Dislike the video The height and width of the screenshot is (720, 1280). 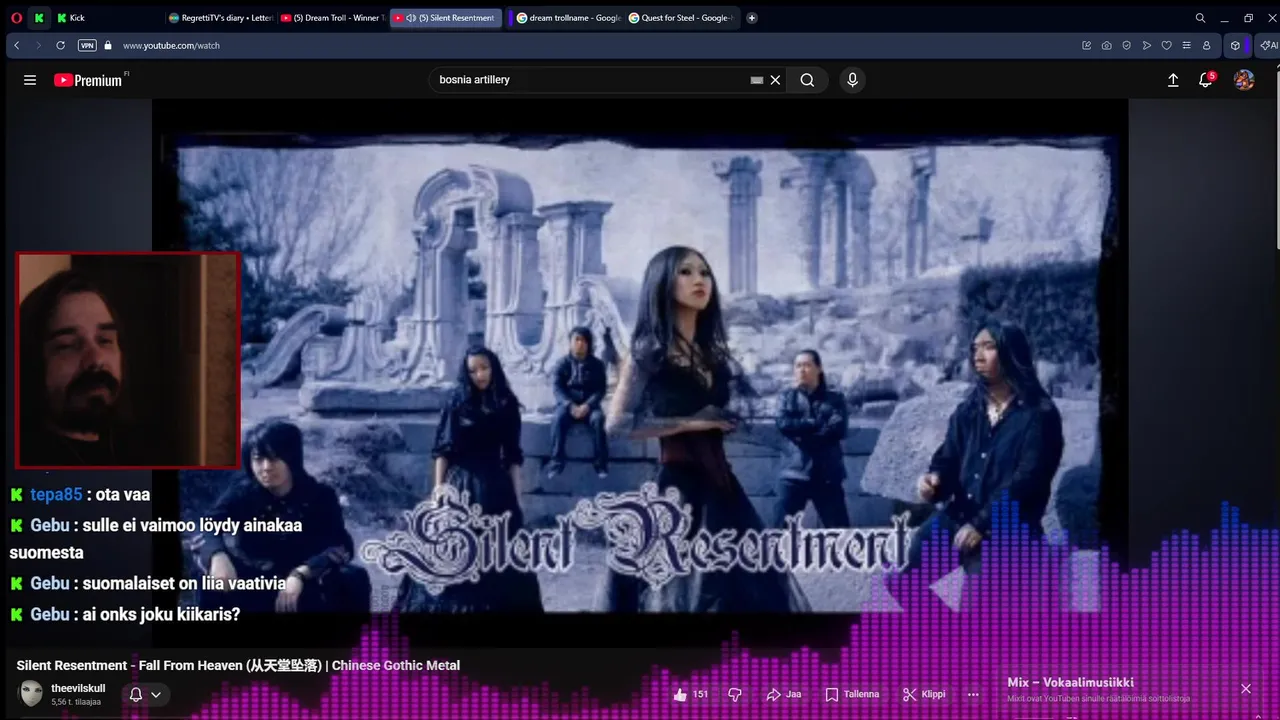click(x=735, y=694)
